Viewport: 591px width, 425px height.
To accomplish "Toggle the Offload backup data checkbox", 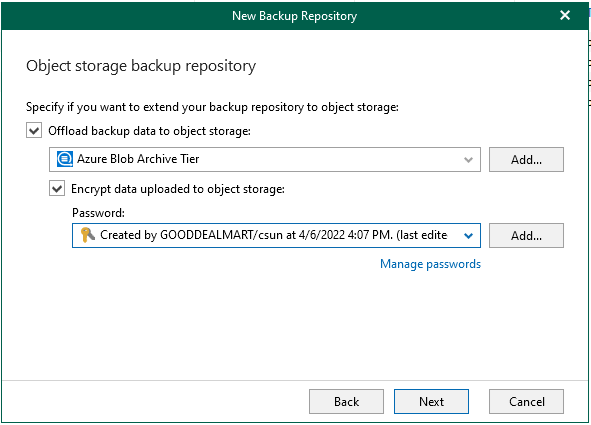I will pyautogui.click(x=34, y=131).
